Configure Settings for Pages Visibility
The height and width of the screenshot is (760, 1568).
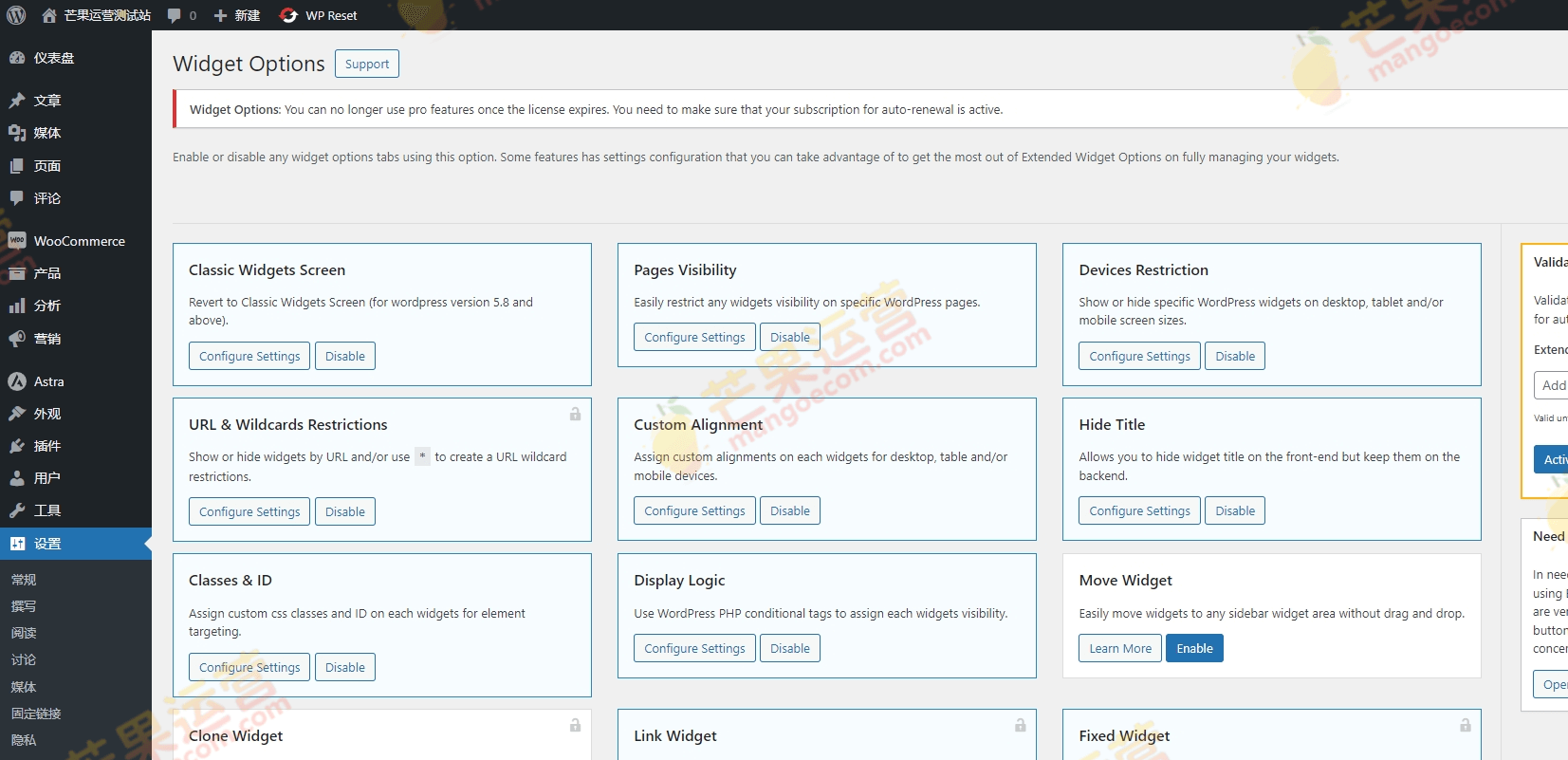[x=694, y=338]
